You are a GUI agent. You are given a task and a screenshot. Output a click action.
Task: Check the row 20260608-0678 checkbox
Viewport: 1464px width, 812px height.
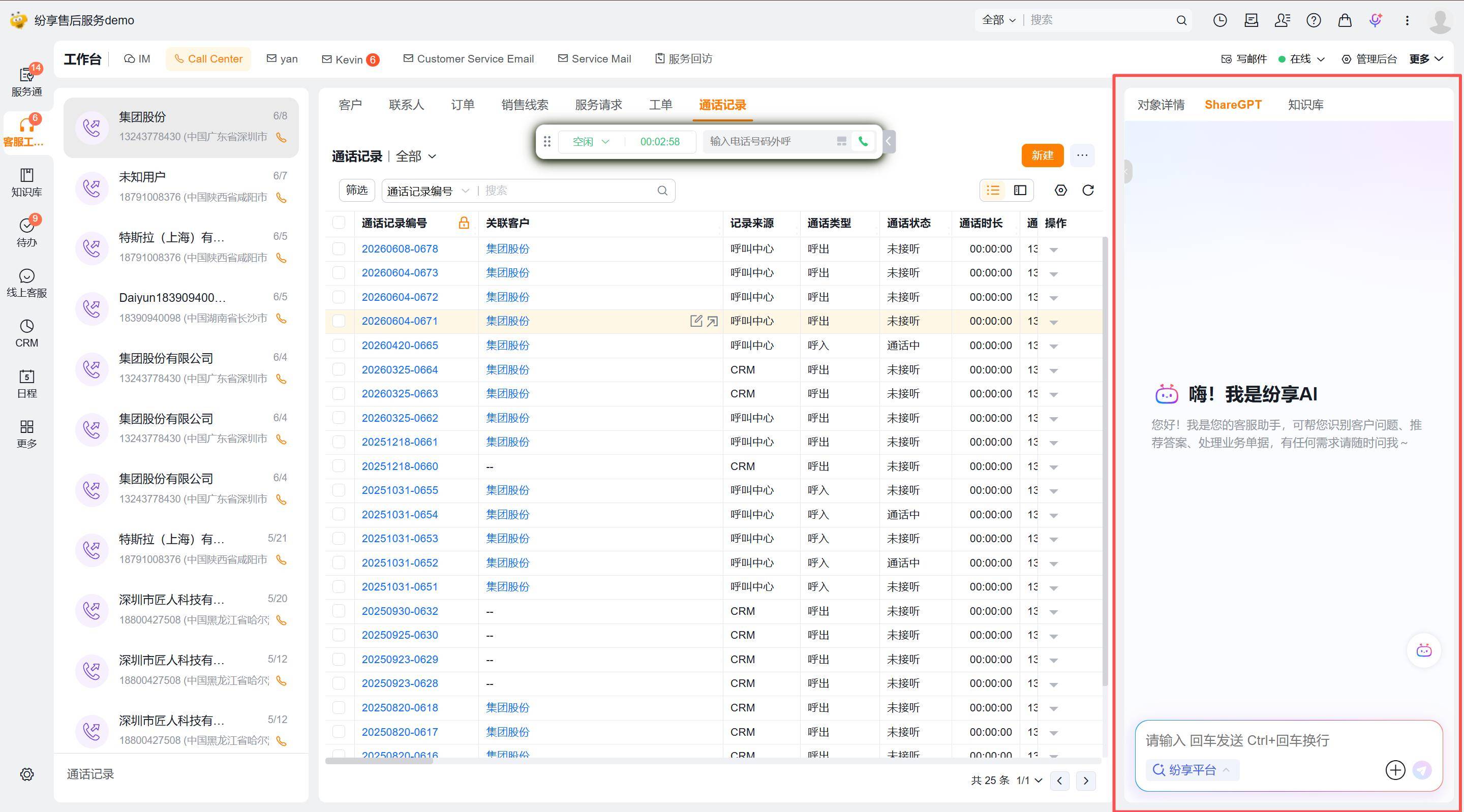pyautogui.click(x=339, y=249)
